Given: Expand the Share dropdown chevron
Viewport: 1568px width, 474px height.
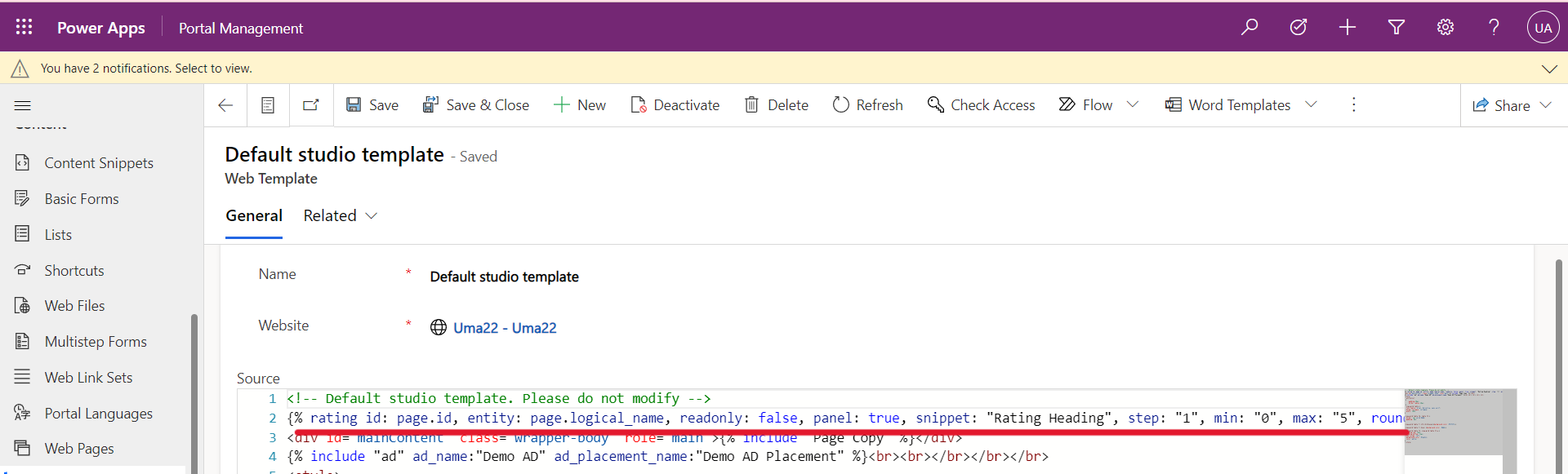Looking at the screenshot, I should click(1545, 105).
